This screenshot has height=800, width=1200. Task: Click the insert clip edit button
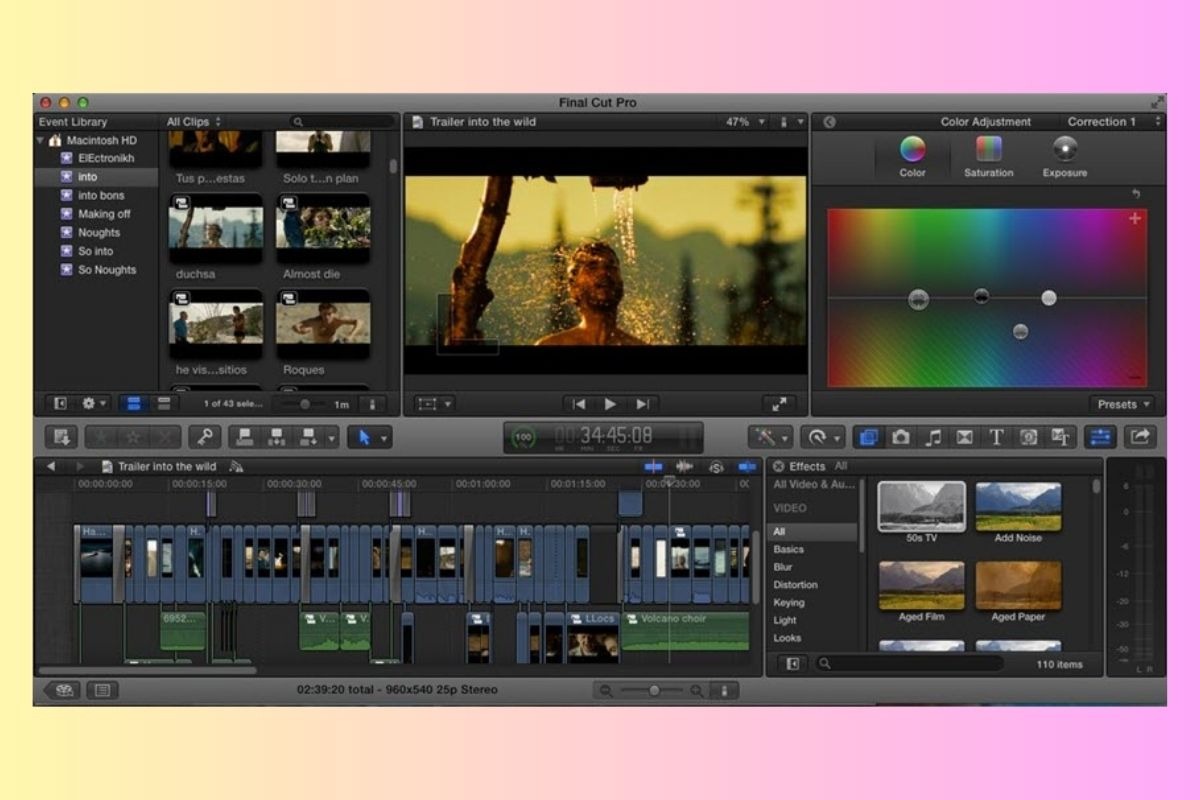(276, 437)
